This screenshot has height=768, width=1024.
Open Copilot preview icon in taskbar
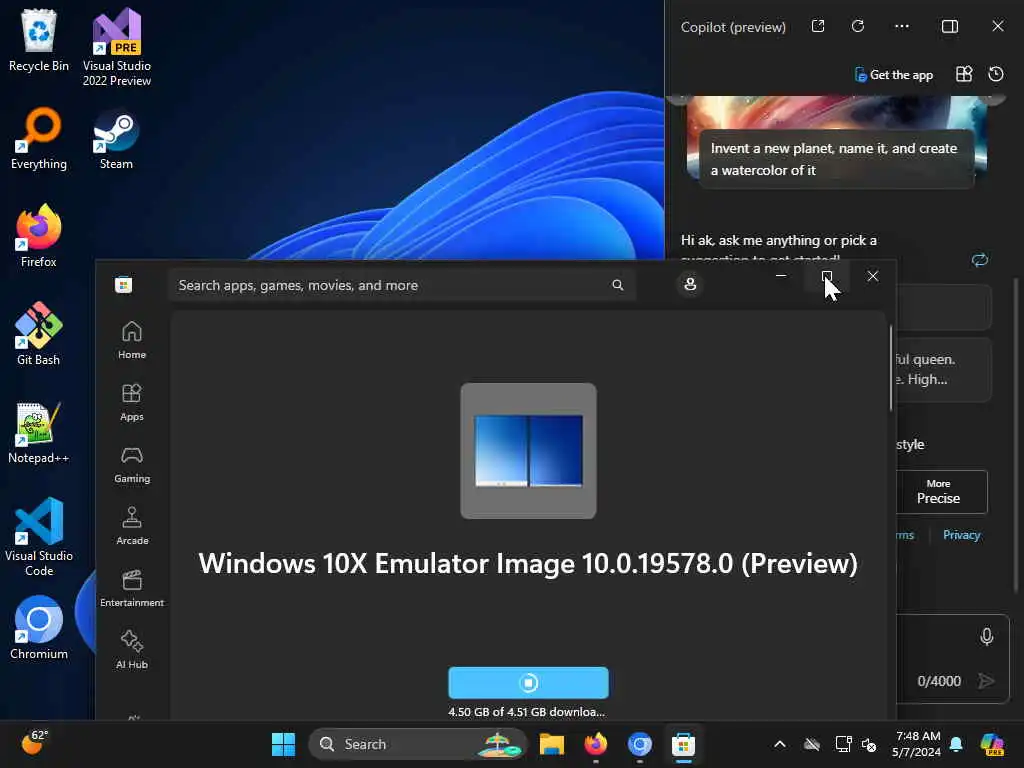tap(992, 744)
